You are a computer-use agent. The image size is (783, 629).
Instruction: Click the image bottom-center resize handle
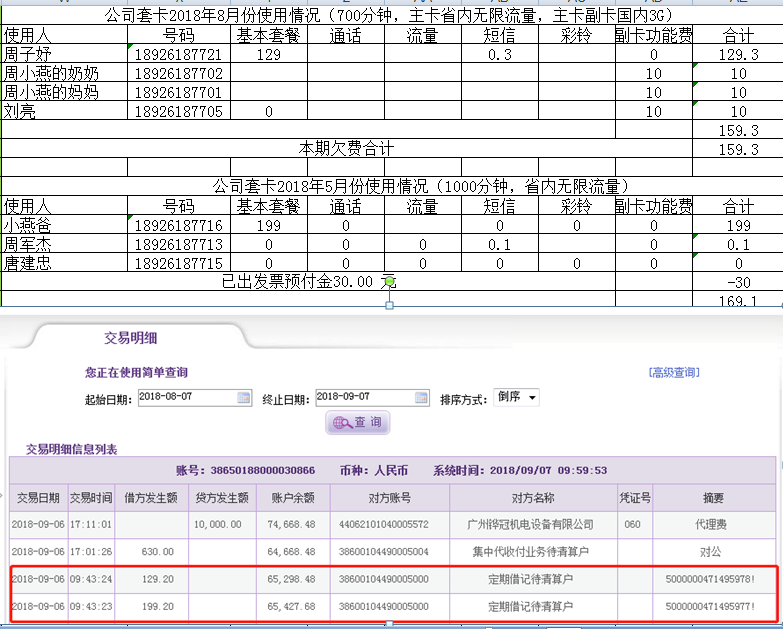coord(390,305)
